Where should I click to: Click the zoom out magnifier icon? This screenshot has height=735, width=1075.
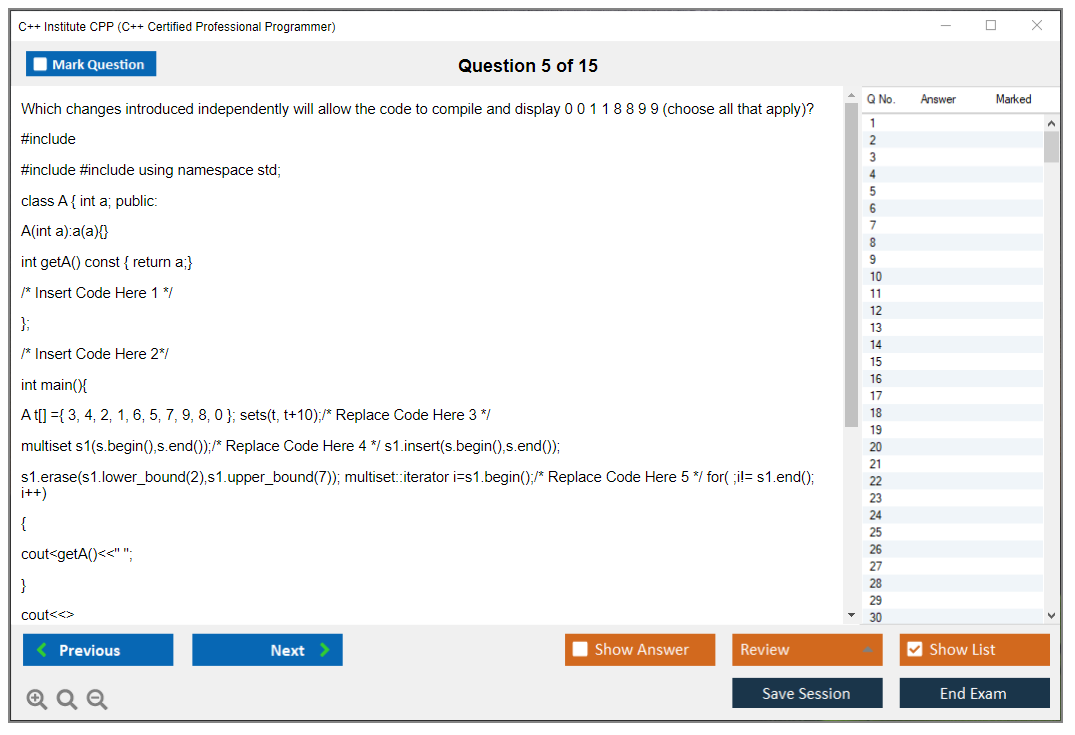tap(97, 699)
